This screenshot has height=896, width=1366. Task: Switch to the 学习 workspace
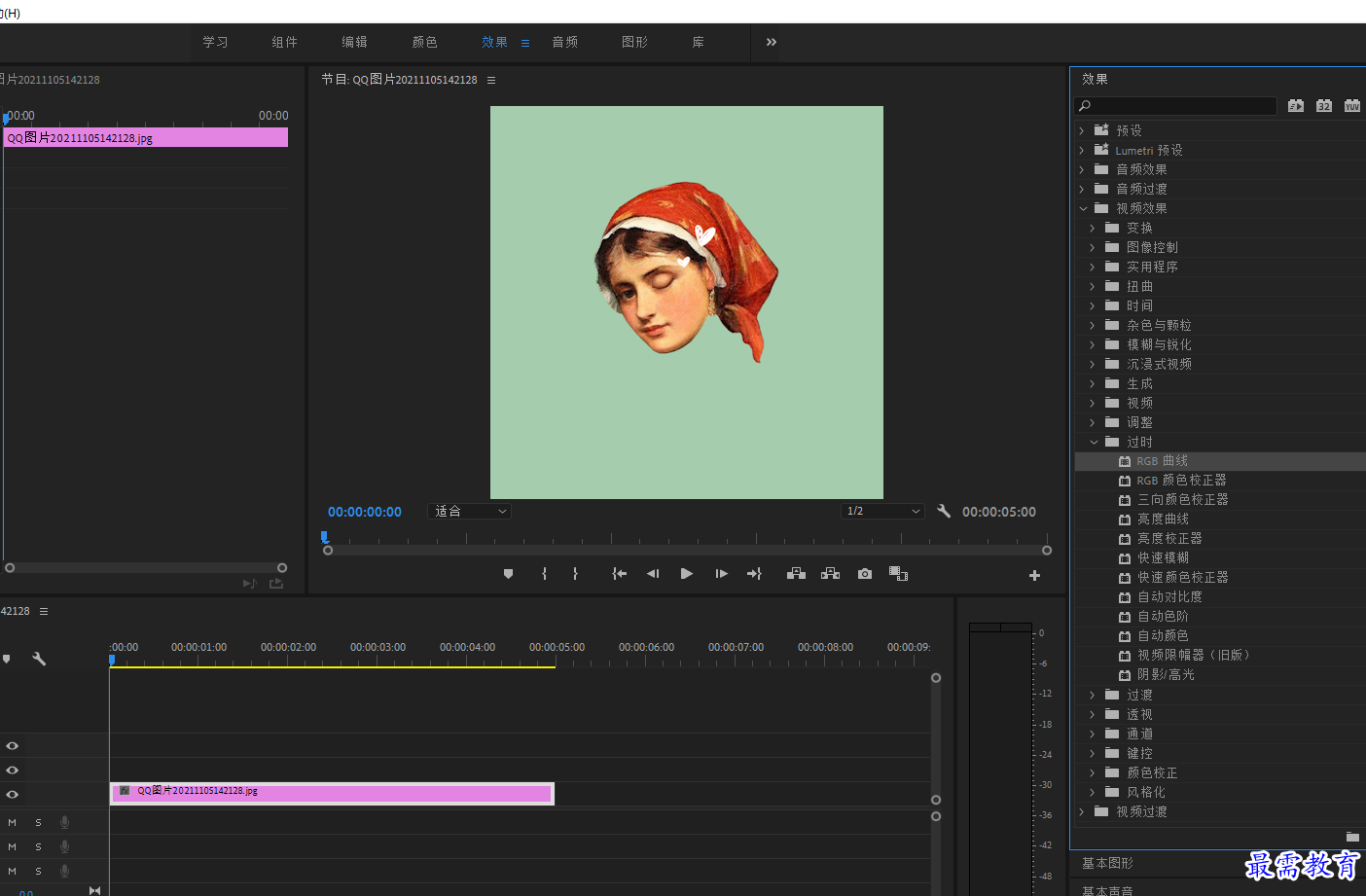click(215, 42)
